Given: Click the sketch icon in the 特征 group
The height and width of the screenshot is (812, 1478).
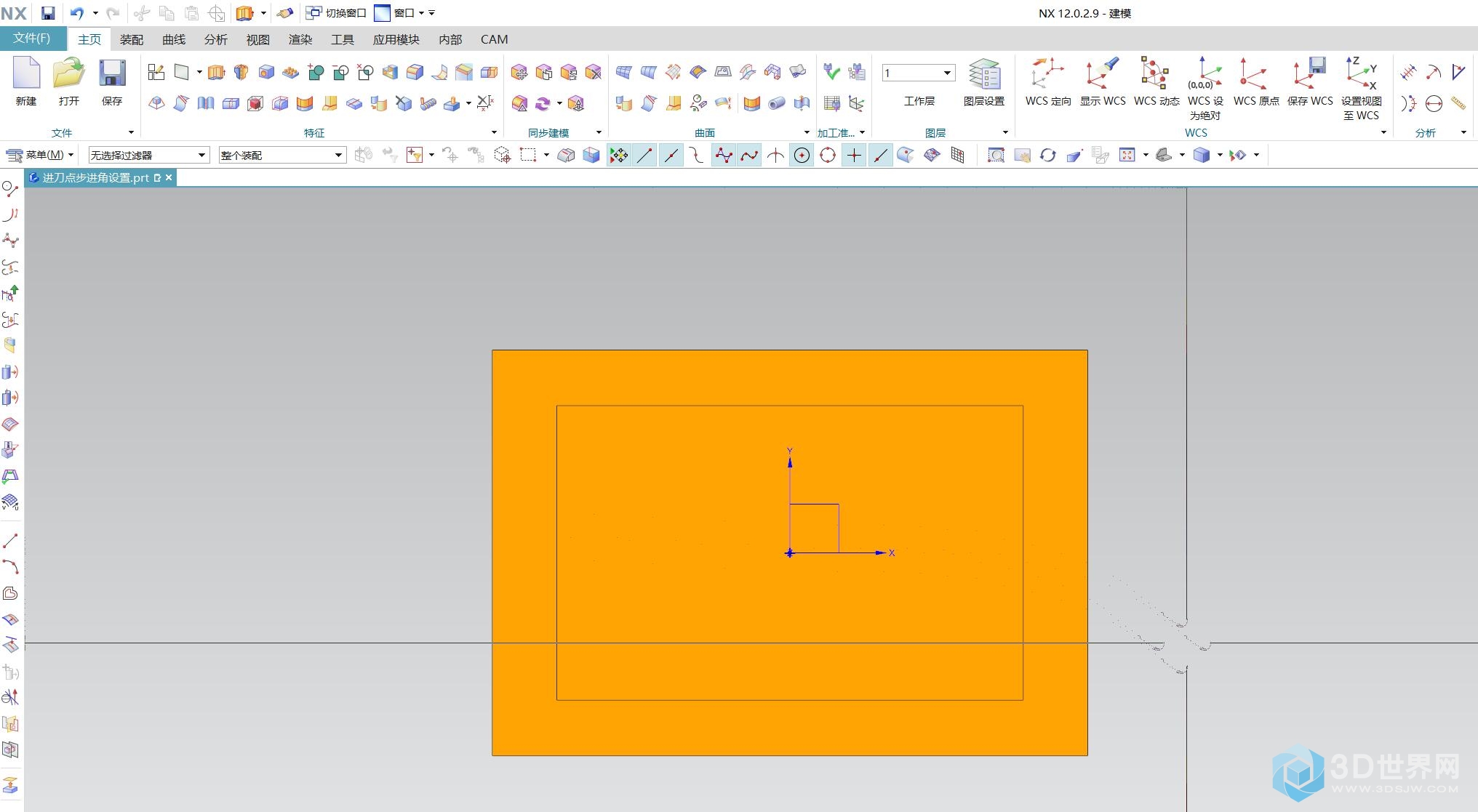Looking at the screenshot, I should tap(156, 72).
